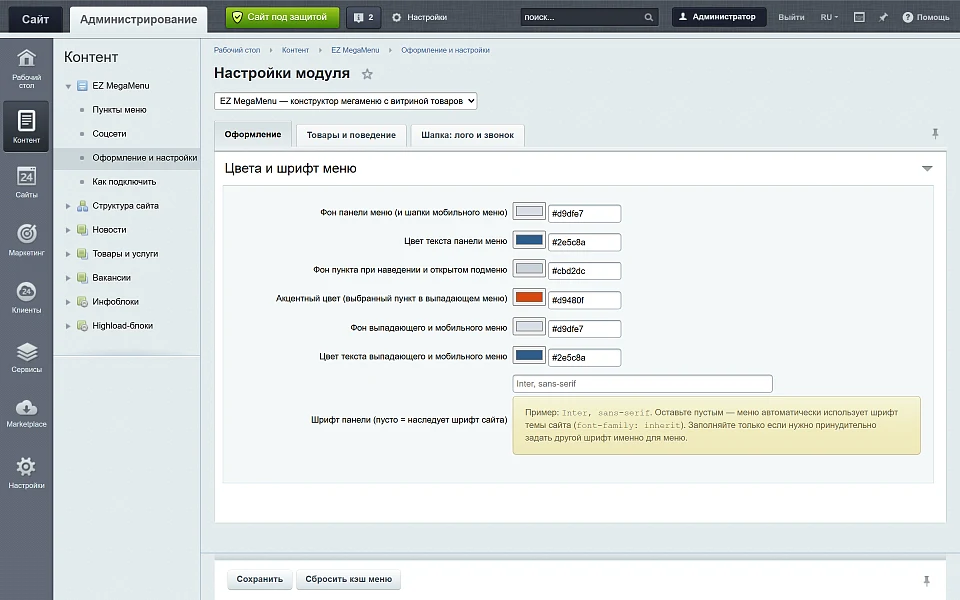Click the search magnifier icon
The width and height of the screenshot is (960, 600).
(648, 17)
